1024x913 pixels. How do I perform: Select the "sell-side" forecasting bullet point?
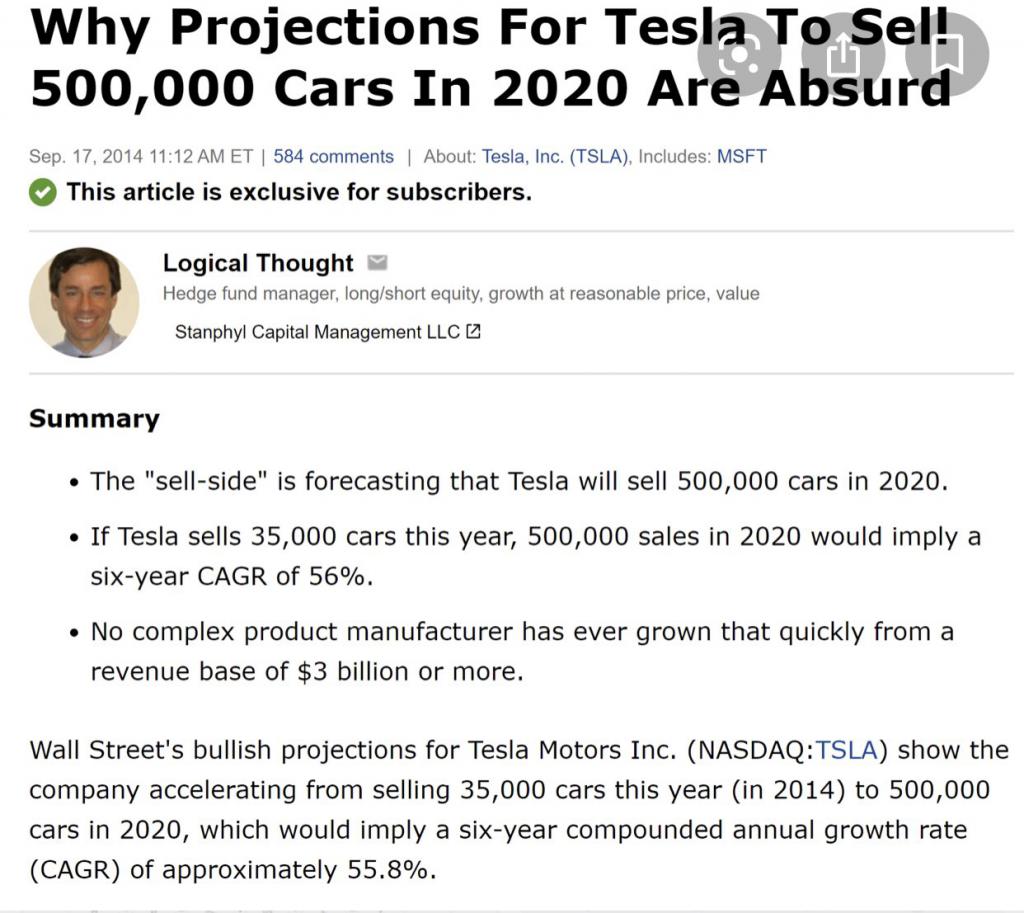click(x=518, y=481)
